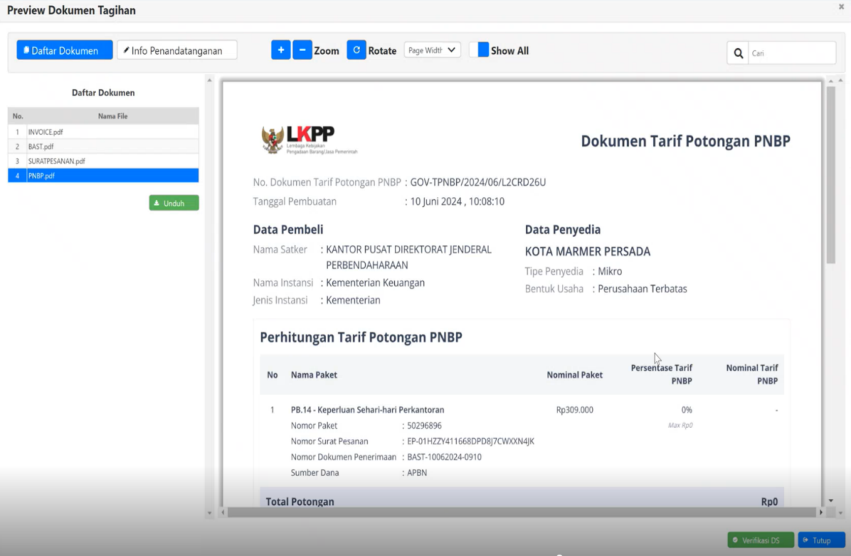Click the Rotate document icon

(356, 50)
